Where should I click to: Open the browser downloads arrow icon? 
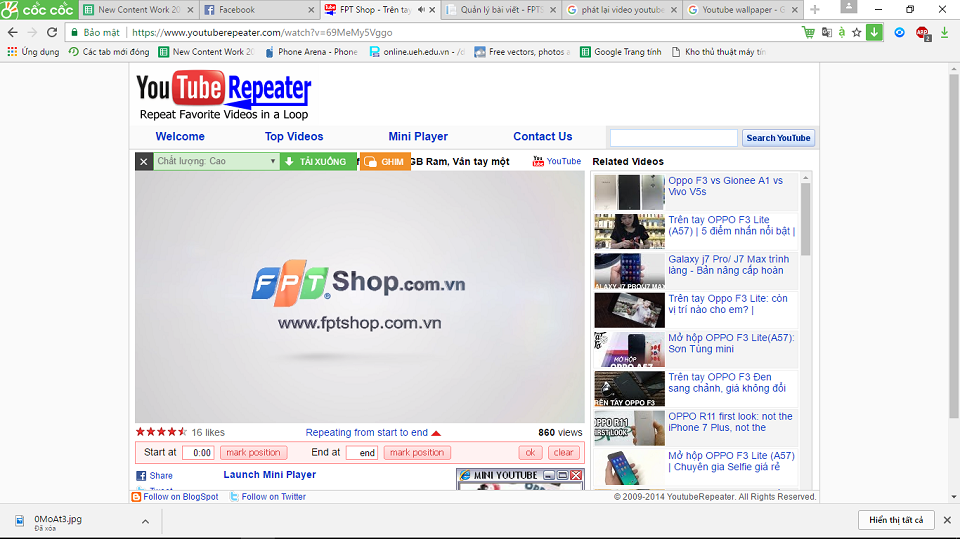(x=945, y=32)
